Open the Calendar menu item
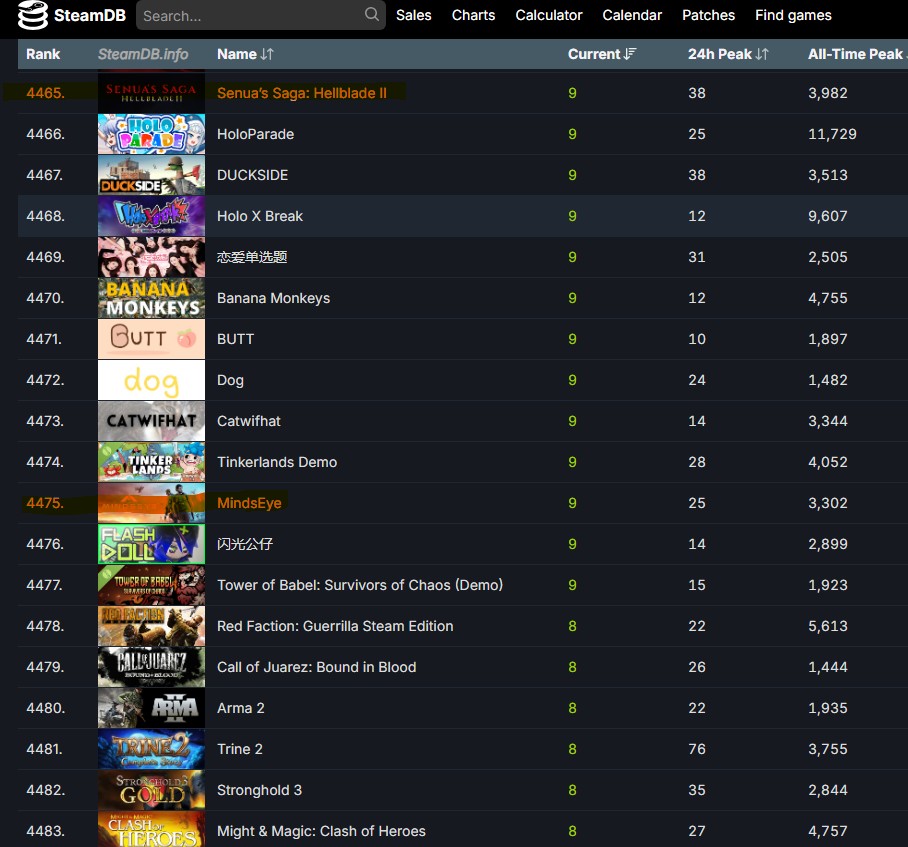This screenshot has width=908, height=847. pyautogui.click(x=632, y=15)
